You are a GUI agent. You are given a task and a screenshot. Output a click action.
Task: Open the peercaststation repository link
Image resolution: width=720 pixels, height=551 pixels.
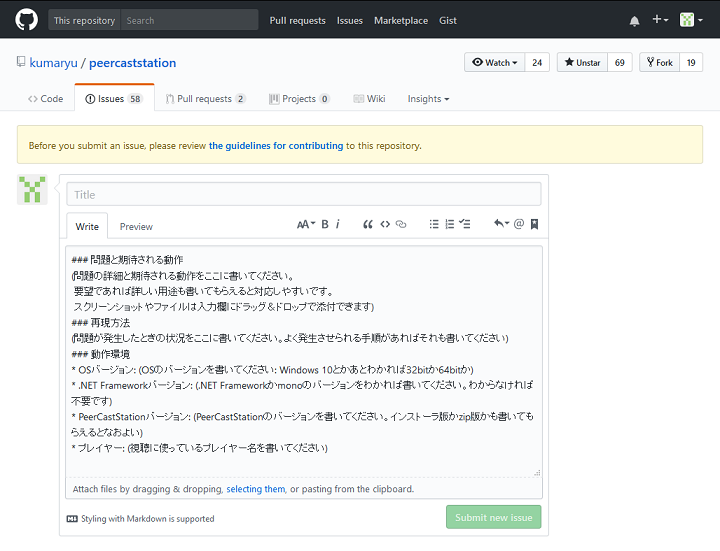(x=132, y=63)
